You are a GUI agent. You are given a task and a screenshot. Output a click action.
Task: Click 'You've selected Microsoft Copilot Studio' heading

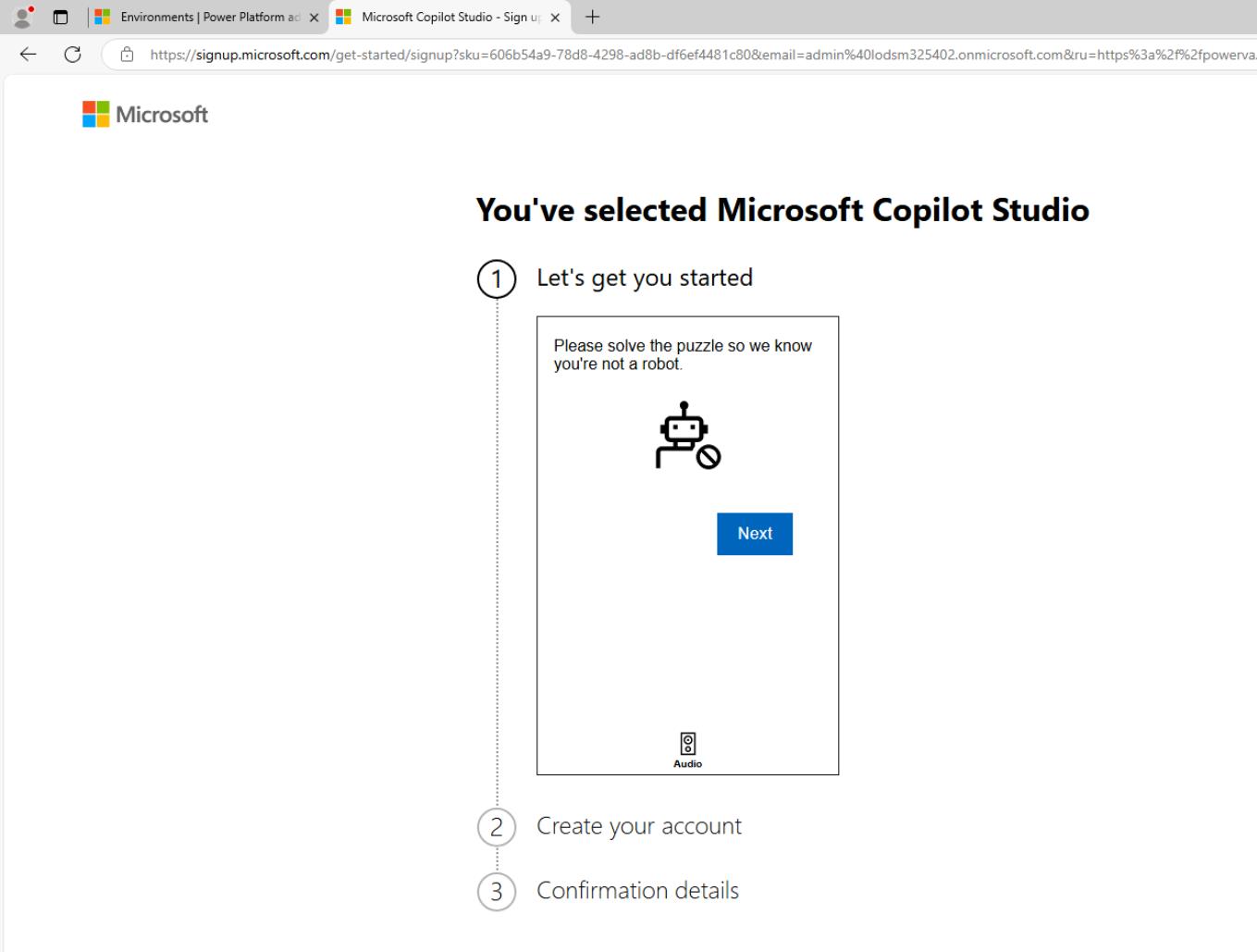coord(783,210)
